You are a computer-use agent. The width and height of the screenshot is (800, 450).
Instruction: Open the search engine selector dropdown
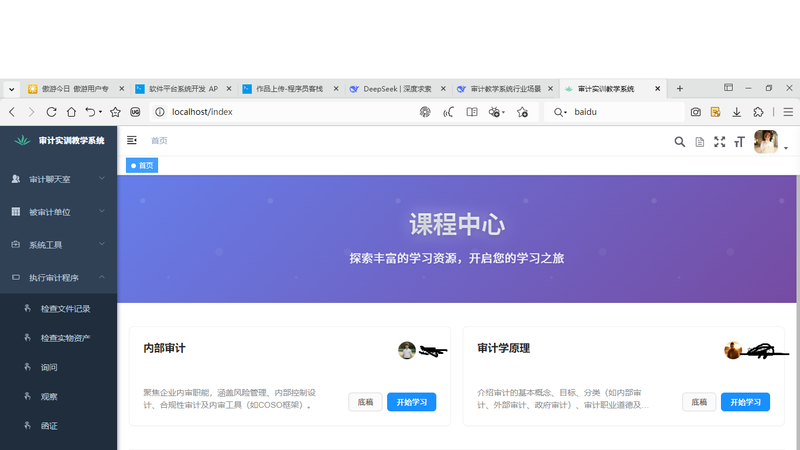pyautogui.click(x=560, y=112)
